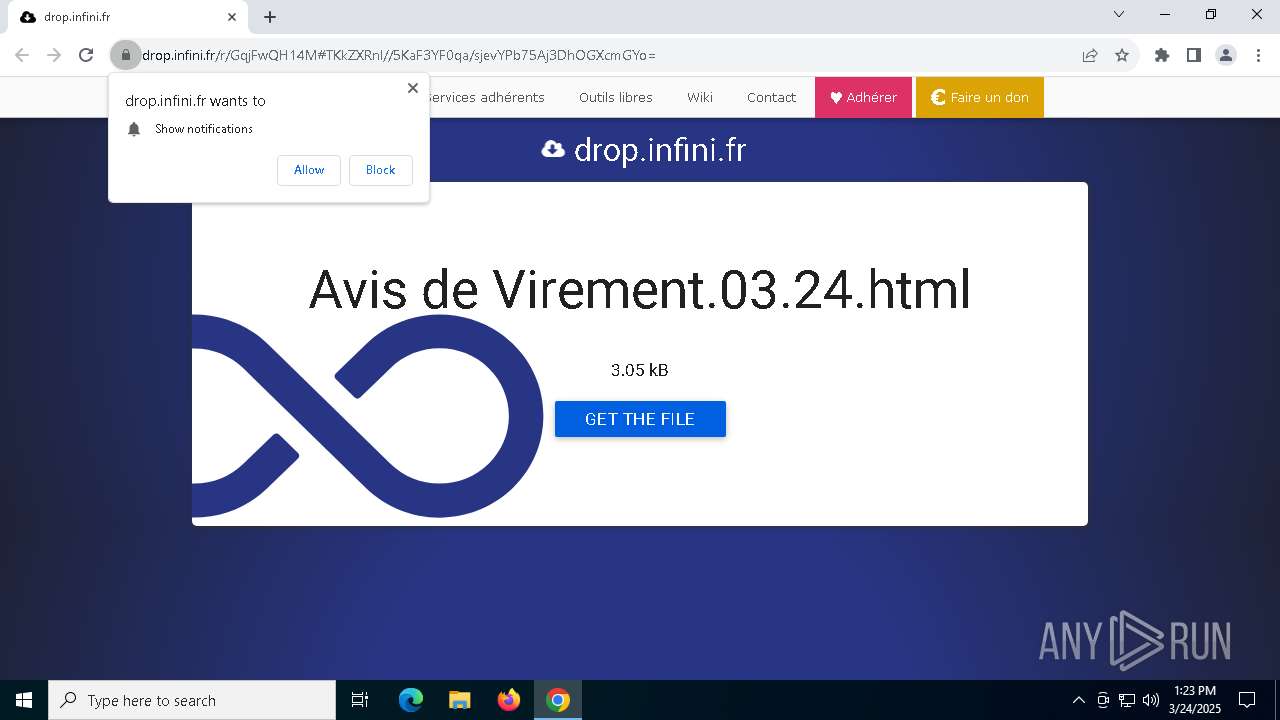
Task: Show hidden system tray icons
Action: pos(1078,700)
